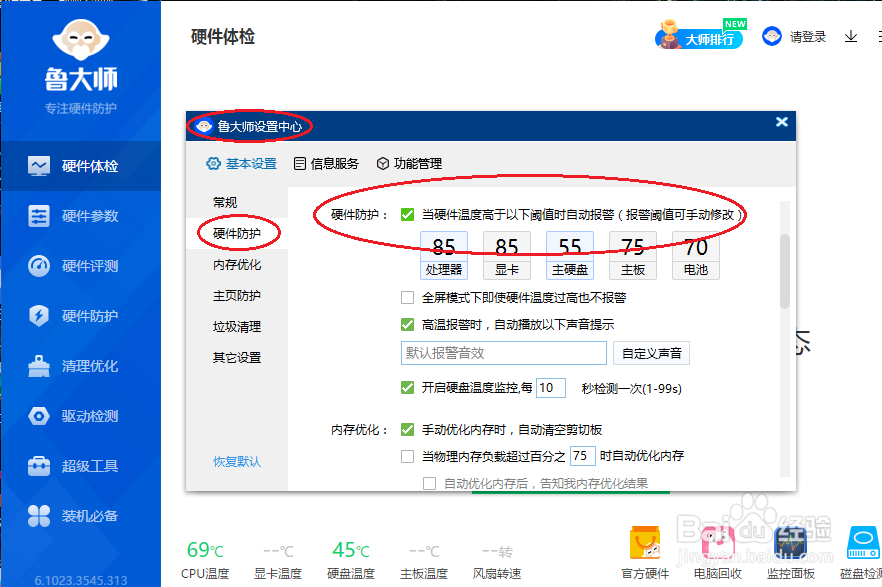Click the 默认报警音效 sound field

pyautogui.click(x=504, y=353)
